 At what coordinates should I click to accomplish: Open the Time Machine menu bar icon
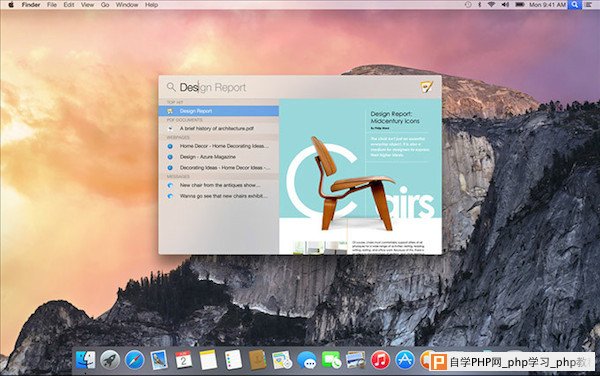(x=468, y=5)
